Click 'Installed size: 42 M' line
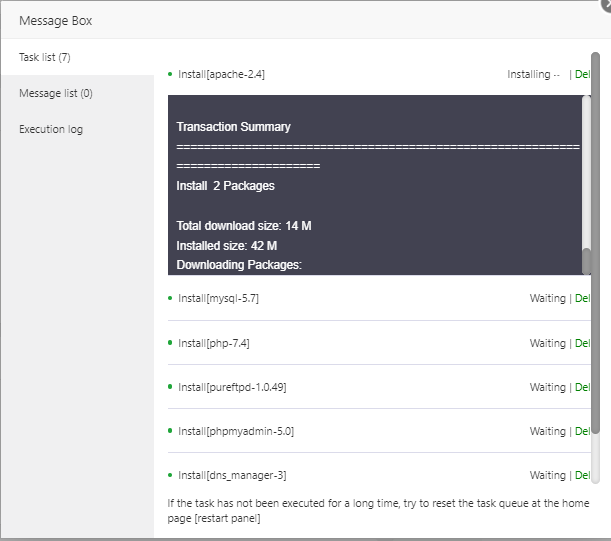 click(x=226, y=246)
